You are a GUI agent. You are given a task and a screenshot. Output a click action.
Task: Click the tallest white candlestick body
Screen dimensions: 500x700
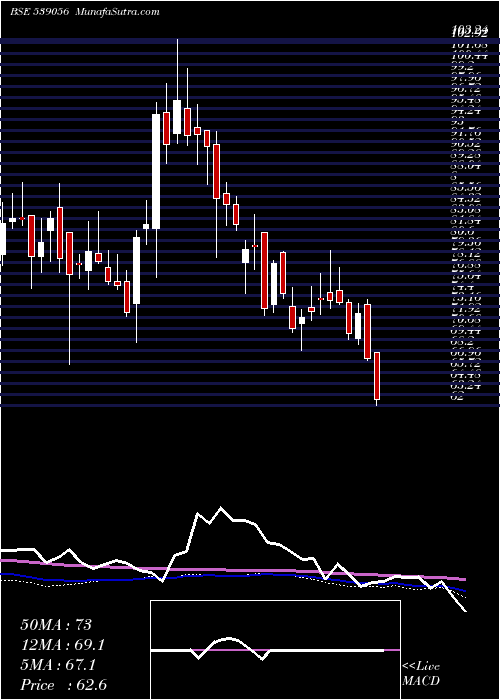pyautogui.click(x=156, y=171)
